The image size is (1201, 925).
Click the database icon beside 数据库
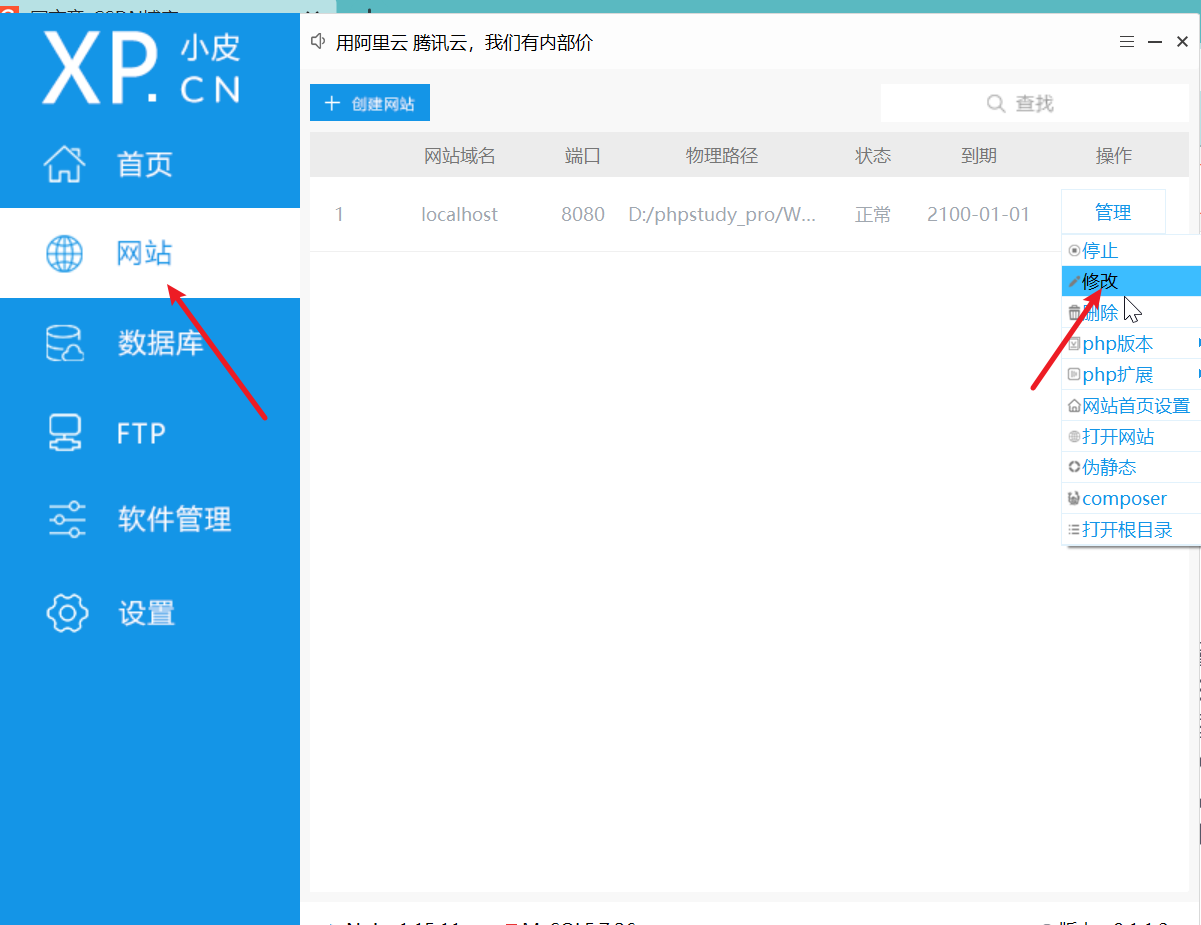[65, 343]
